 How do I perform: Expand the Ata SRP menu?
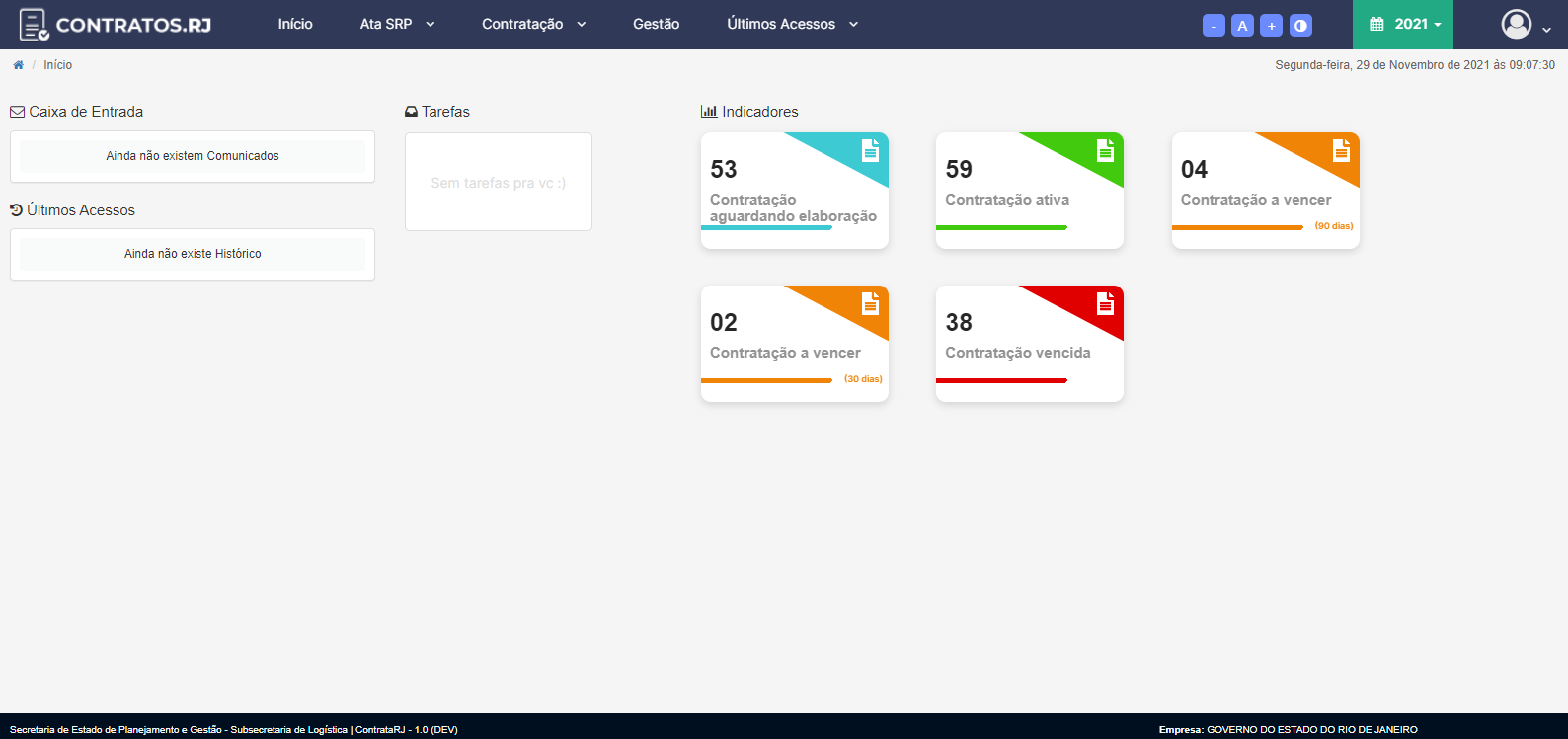[397, 24]
